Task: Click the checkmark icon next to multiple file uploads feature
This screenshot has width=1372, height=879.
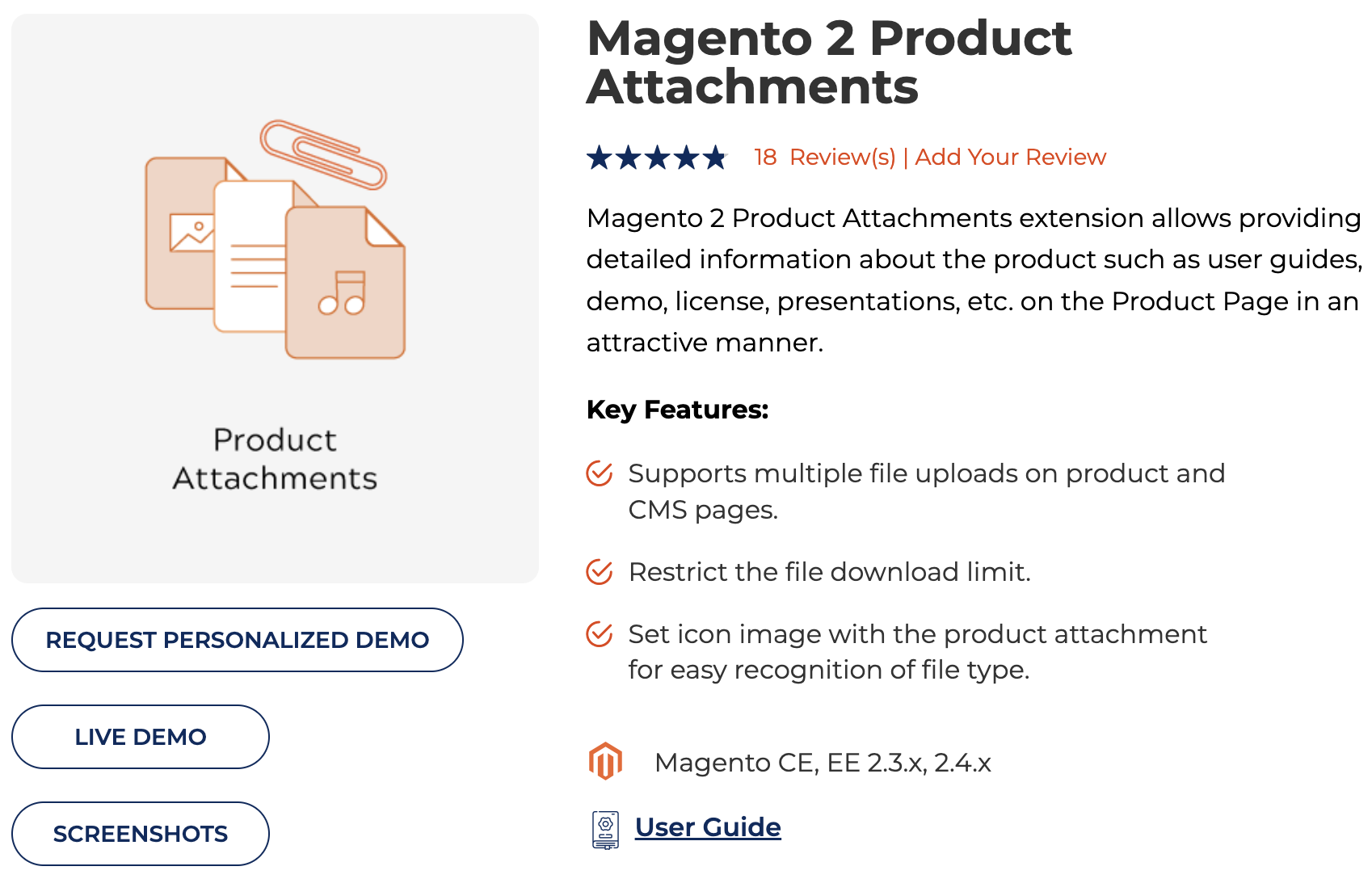Action: pos(598,476)
